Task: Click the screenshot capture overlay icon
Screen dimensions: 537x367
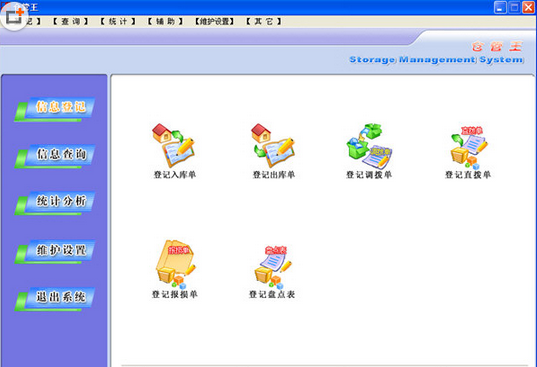Action: coord(14,16)
